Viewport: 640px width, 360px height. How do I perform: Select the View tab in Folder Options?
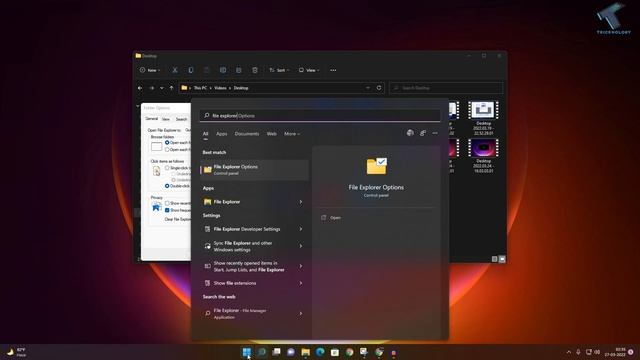point(166,119)
